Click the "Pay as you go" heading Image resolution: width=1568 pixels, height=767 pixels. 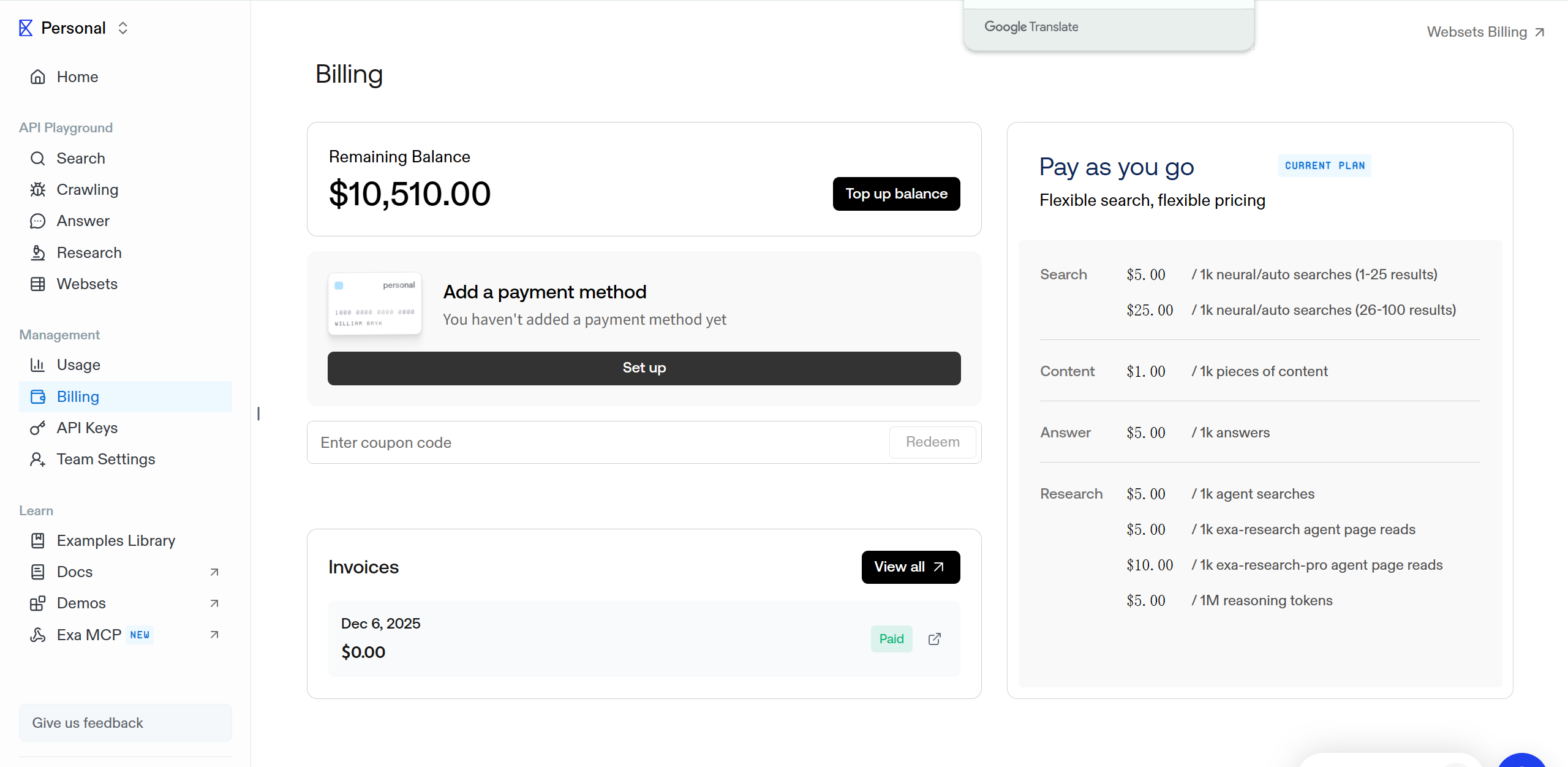click(x=1117, y=167)
